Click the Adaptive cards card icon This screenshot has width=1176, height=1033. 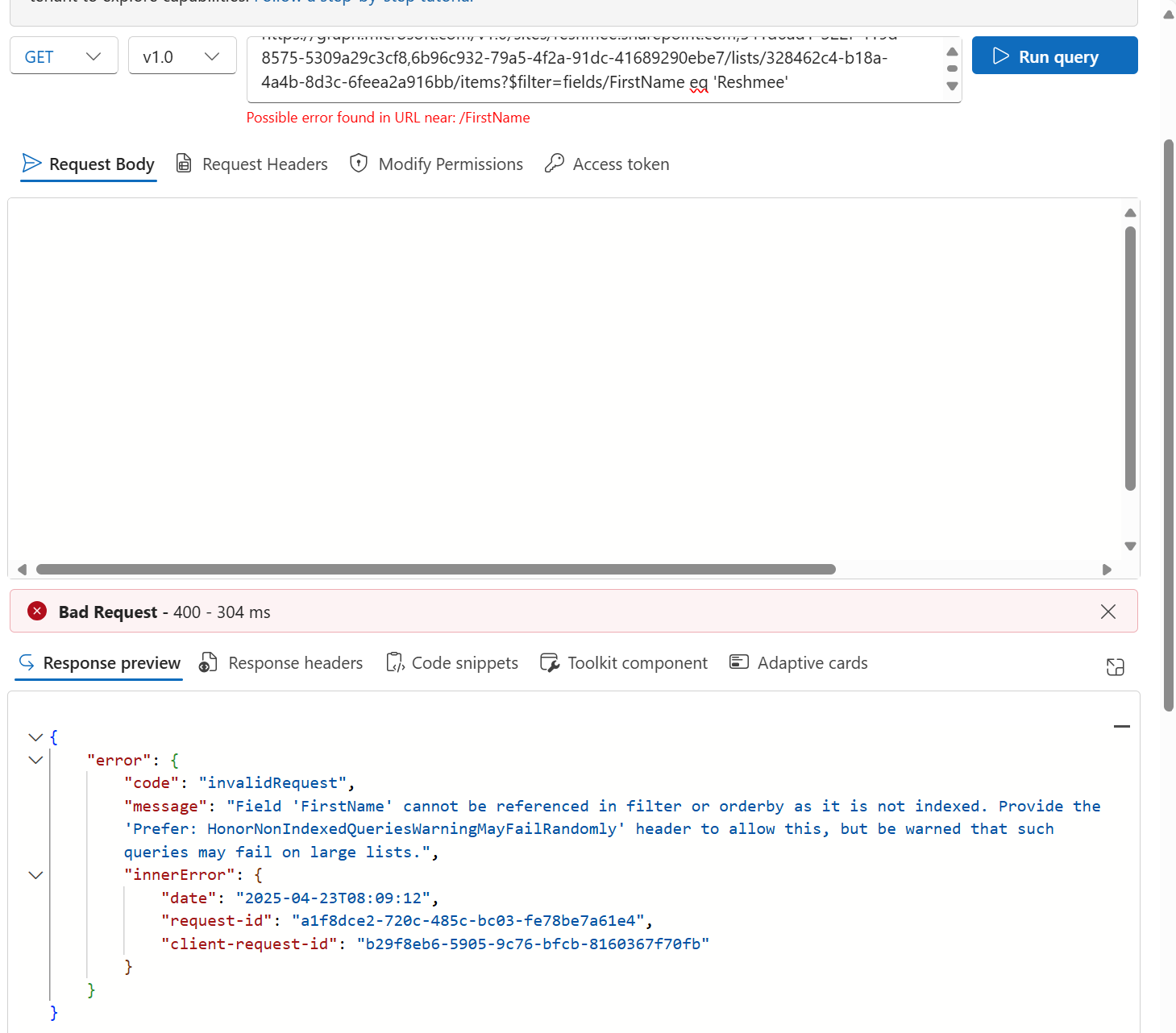coord(739,662)
